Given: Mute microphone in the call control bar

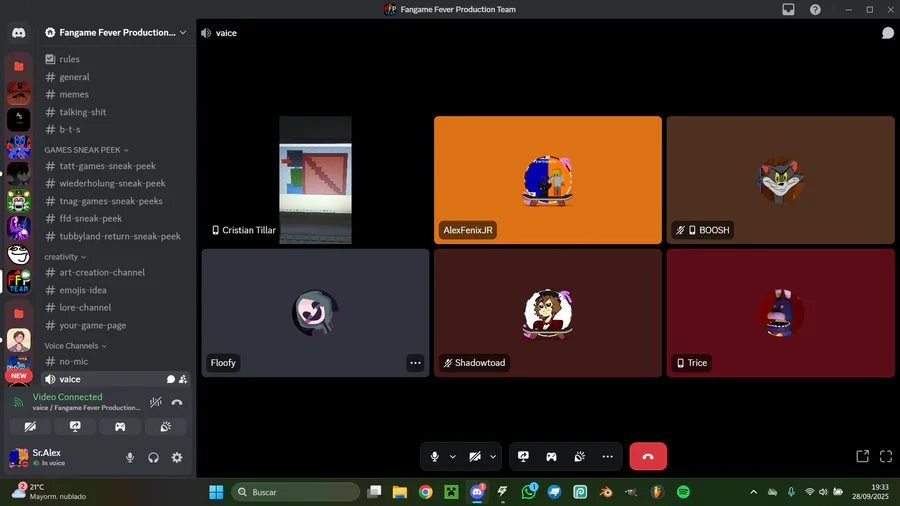Looking at the screenshot, I should [x=435, y=457].
